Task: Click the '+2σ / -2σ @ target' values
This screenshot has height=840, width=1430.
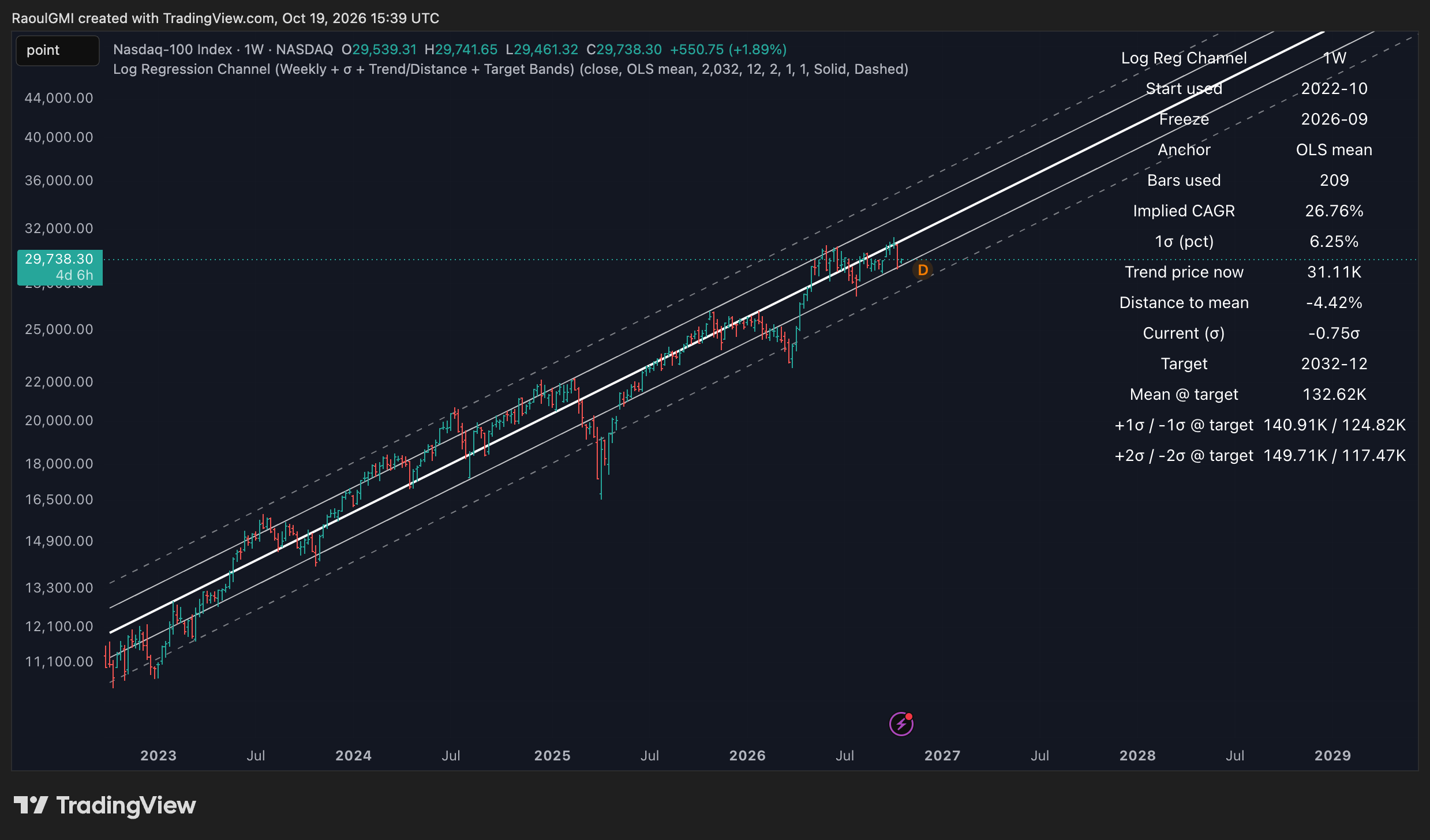Action: click(x=1334, y=456)
